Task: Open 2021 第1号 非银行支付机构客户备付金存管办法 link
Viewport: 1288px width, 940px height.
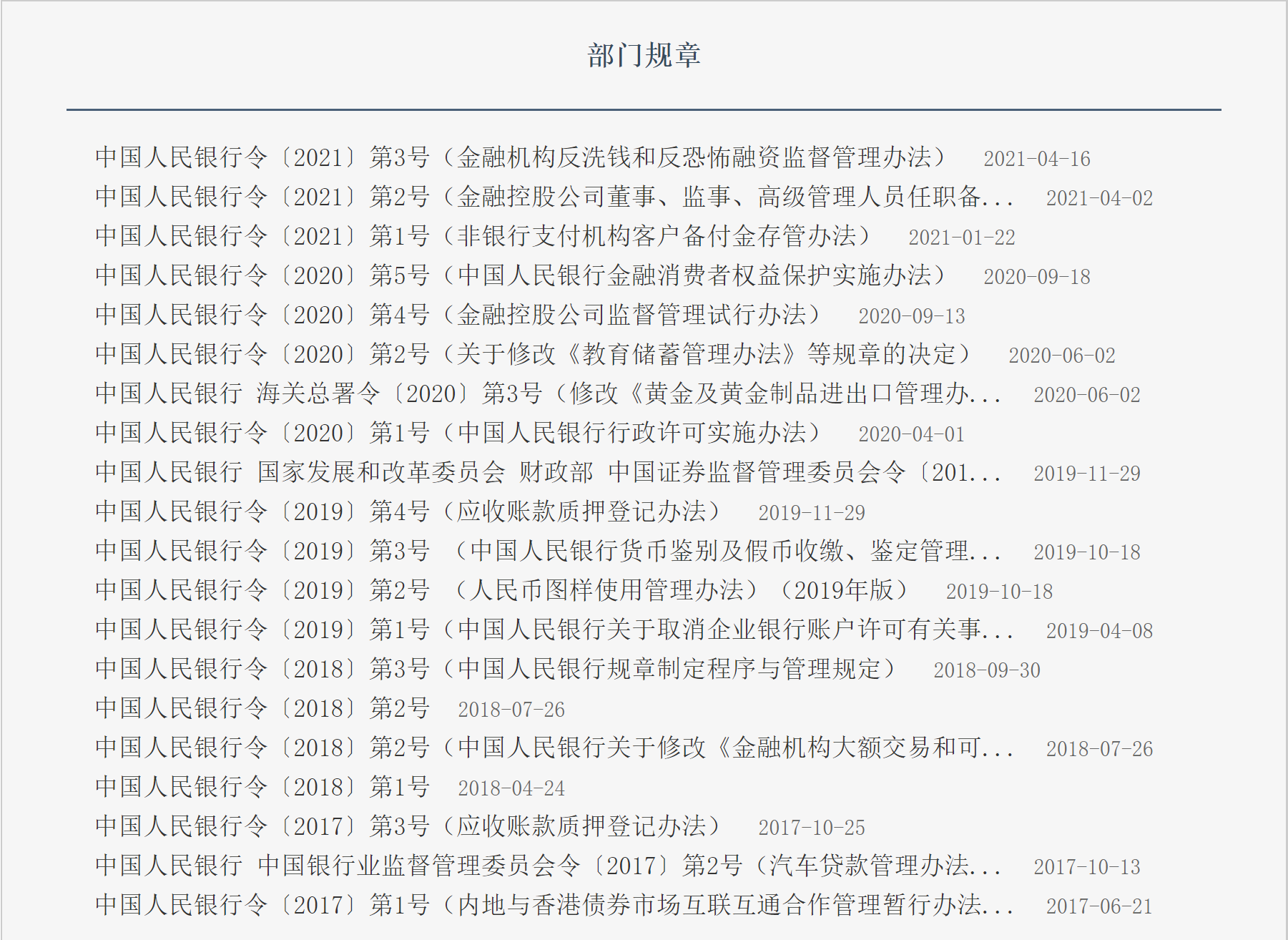Action: pos(483,236)
